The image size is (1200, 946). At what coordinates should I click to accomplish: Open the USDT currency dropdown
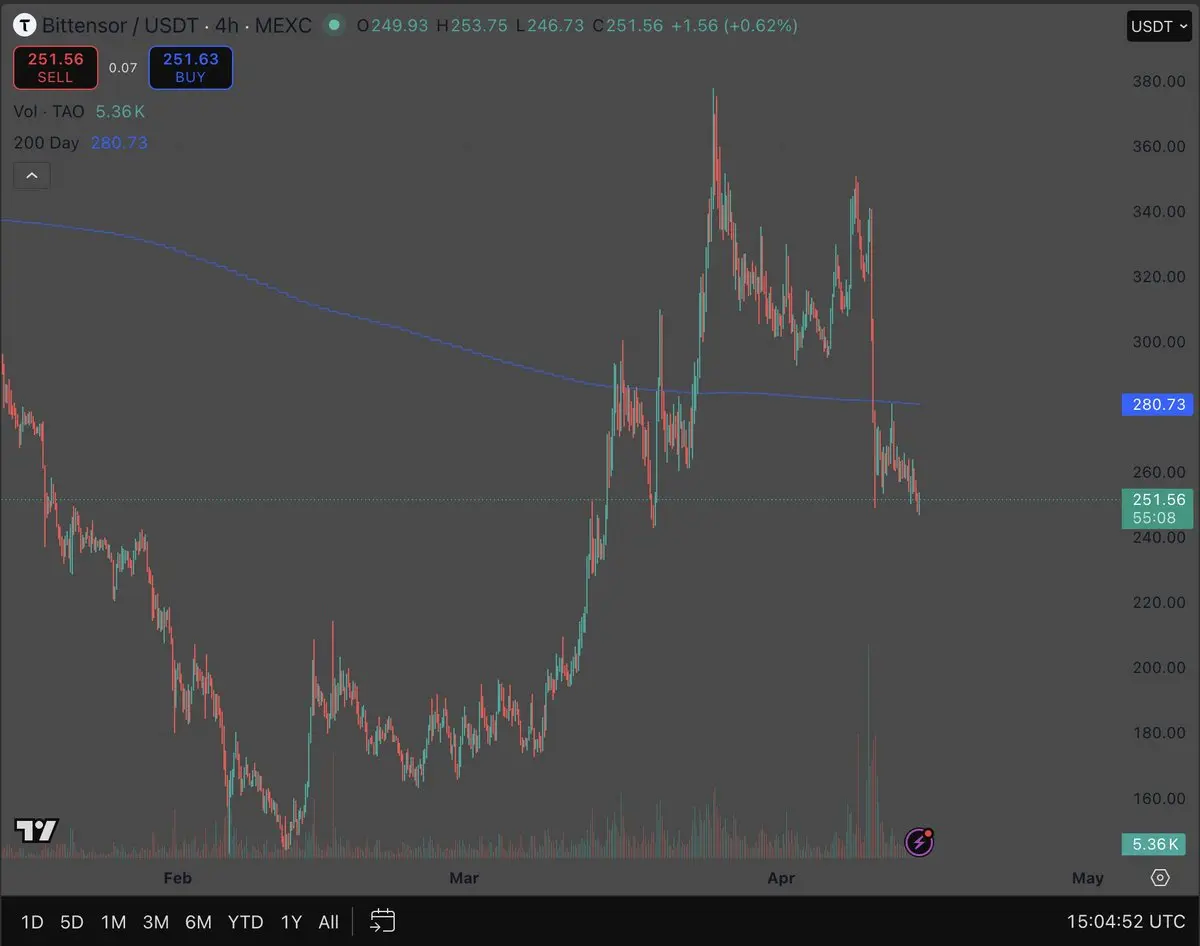pyautogui.click(x=1160, y=26)
